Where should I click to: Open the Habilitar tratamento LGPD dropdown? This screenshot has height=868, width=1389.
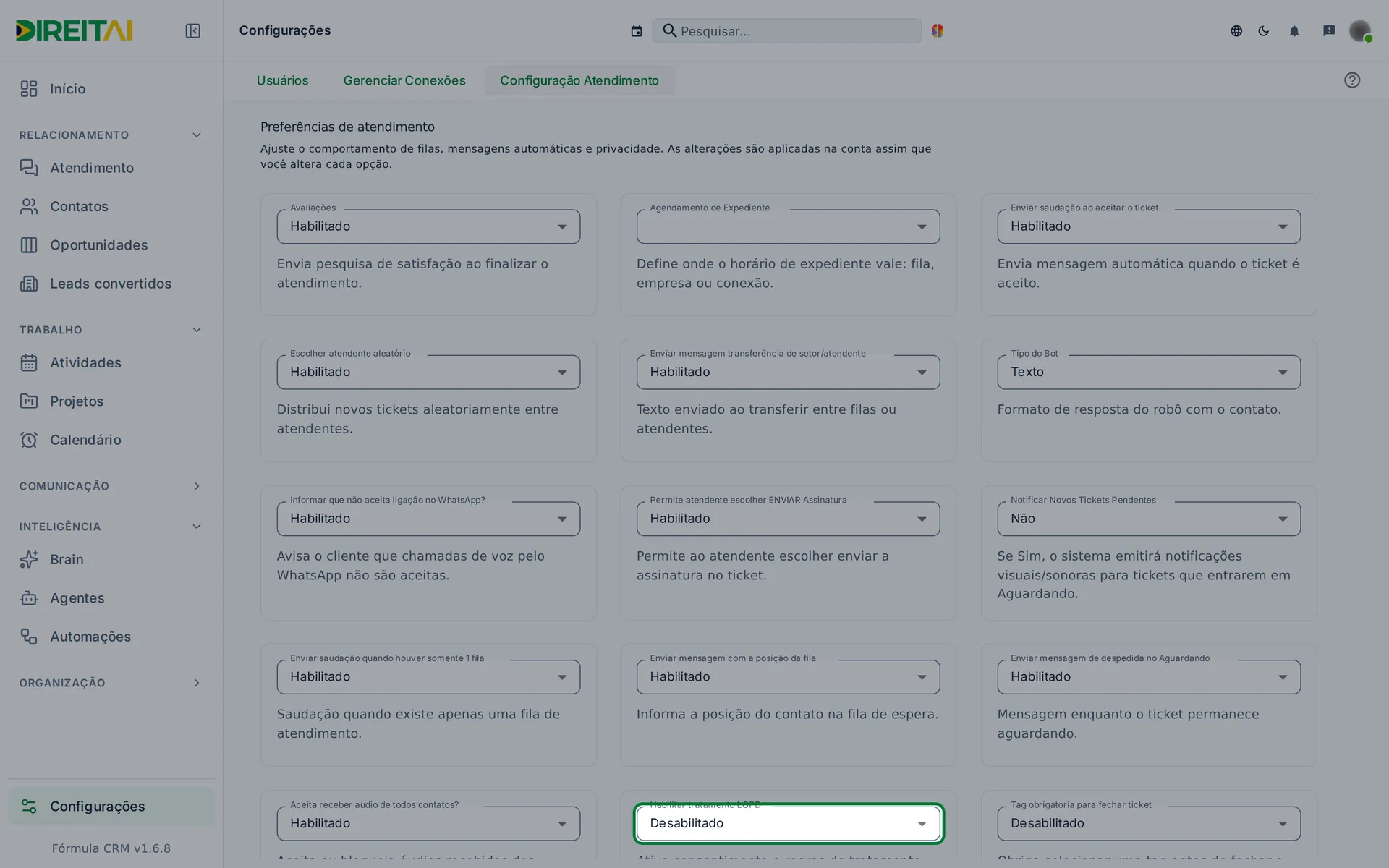click(788, 823)
